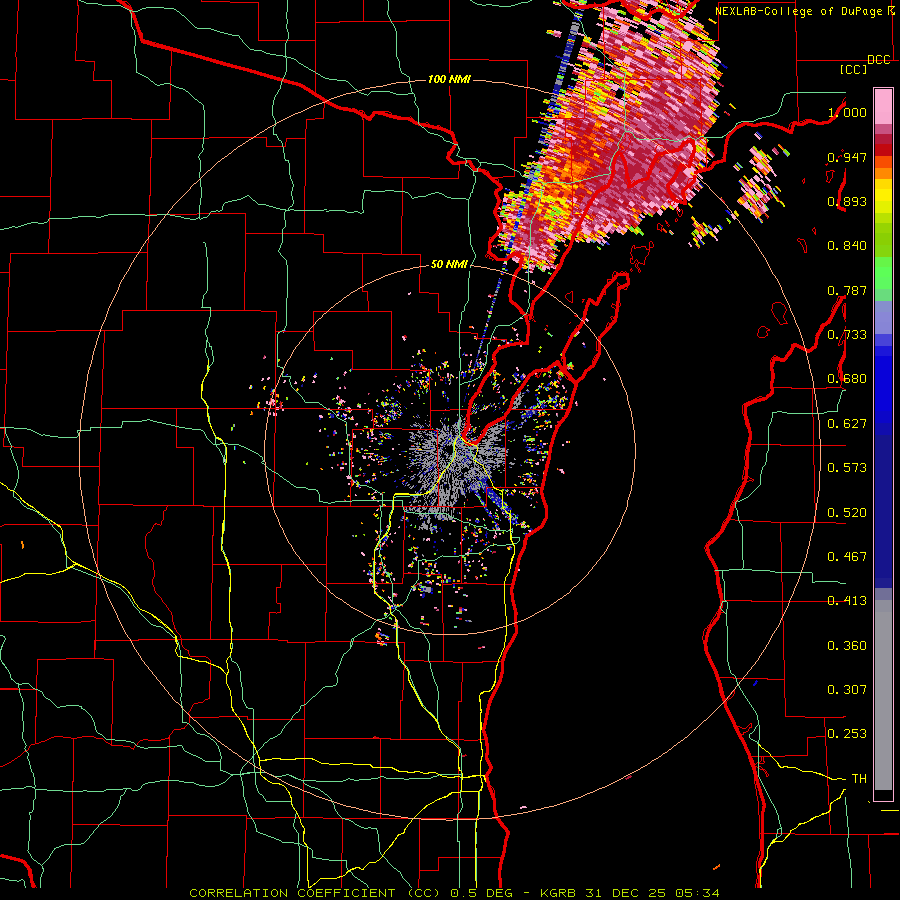The height and width of the screenshot is (900, 900).
Task: Click the 50 NMI range ring label
Action: click(x=449, y=264)
